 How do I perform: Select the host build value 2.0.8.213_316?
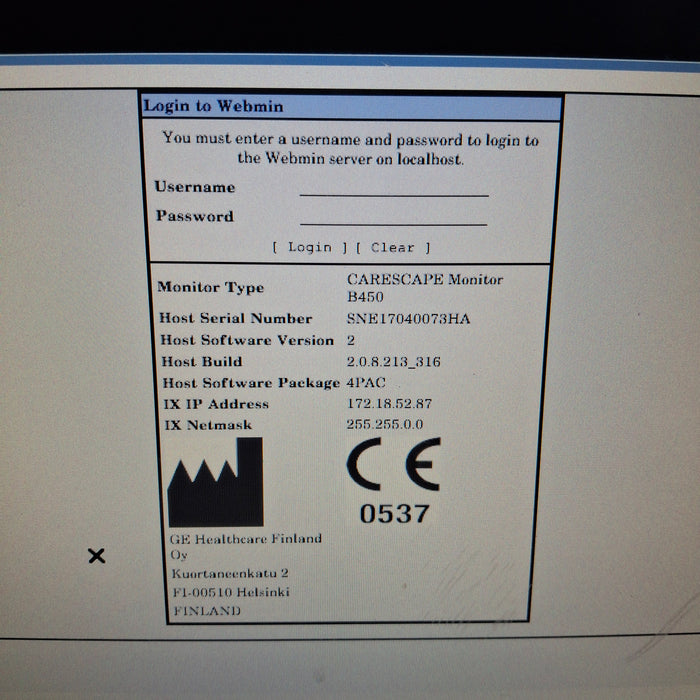pyautogui.click(x=393, y=362)
